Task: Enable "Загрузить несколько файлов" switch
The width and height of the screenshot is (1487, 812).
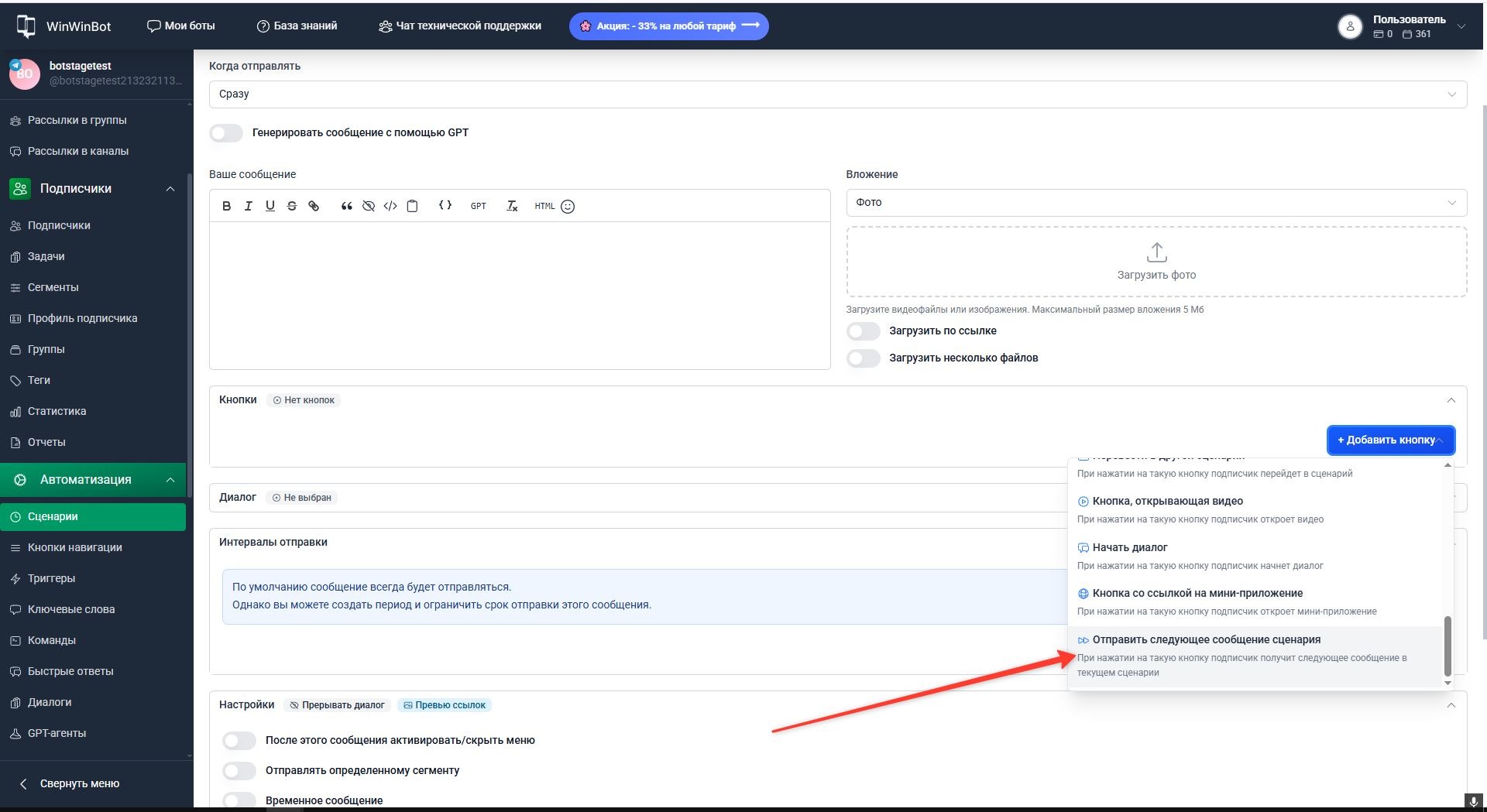Action: coord(863,358)
